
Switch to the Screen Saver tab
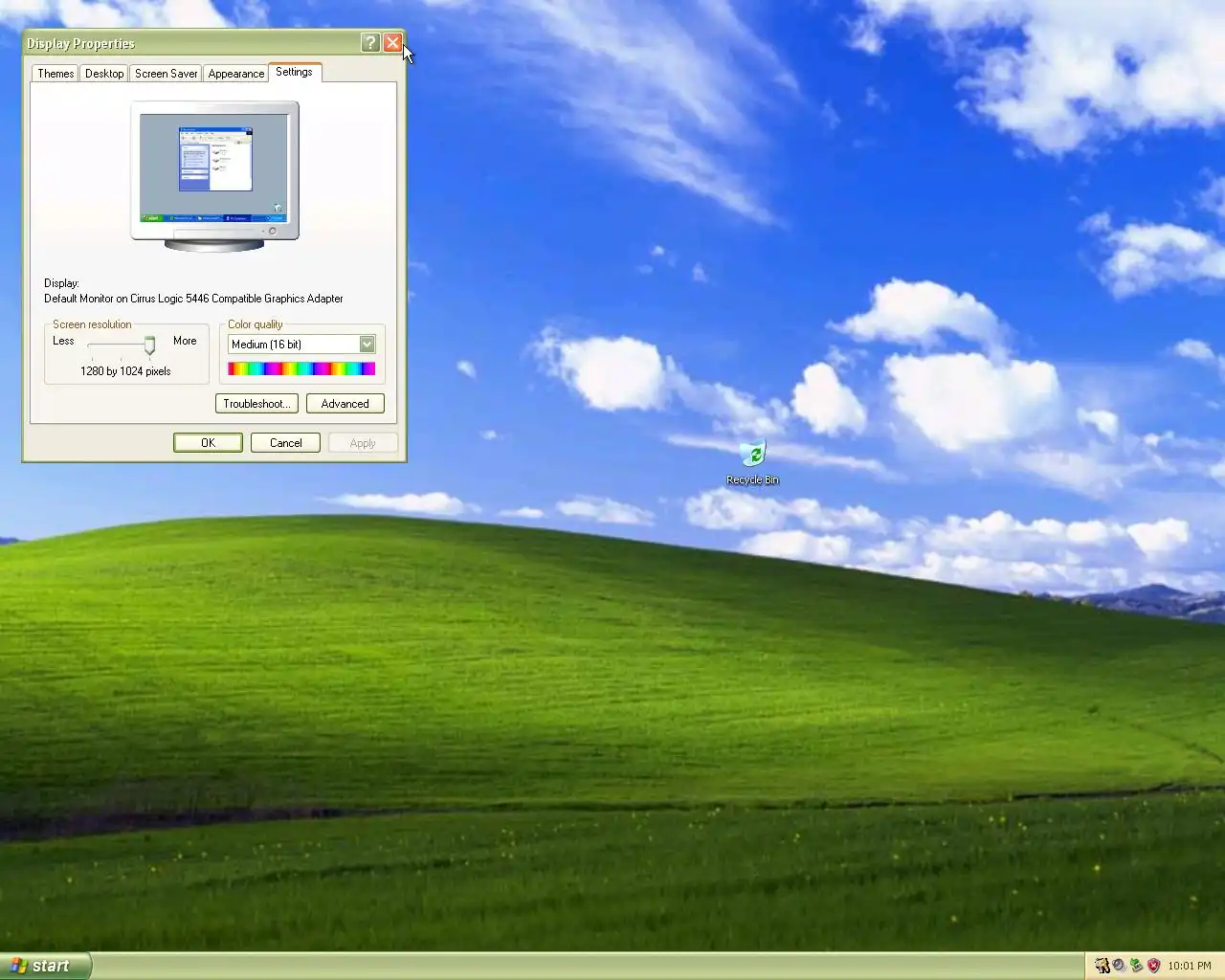[166, 74]
